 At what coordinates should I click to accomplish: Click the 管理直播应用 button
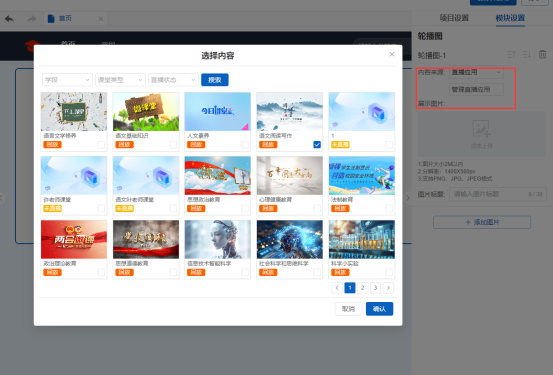coord(476,89)
